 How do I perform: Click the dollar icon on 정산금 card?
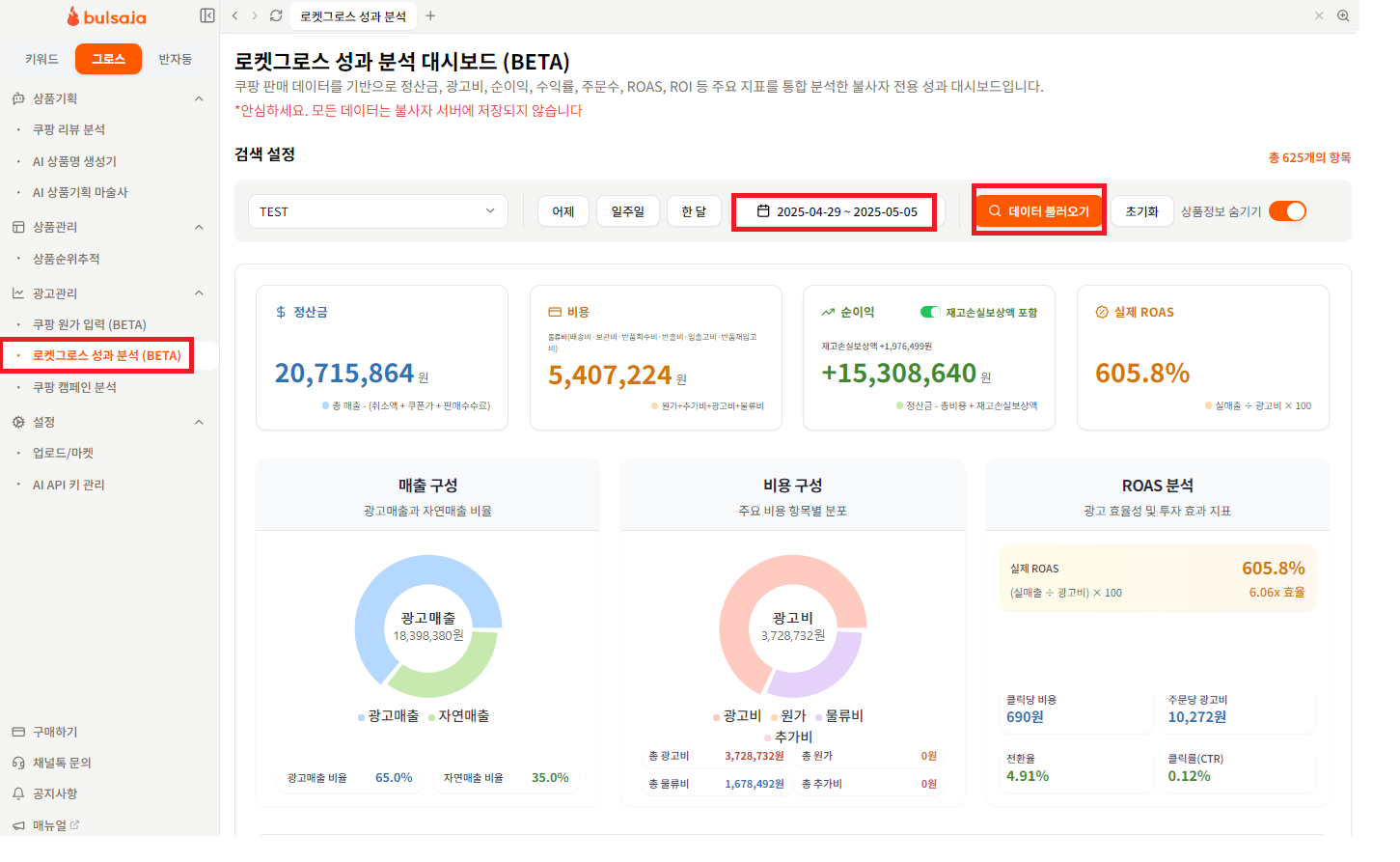click(281, 312)
